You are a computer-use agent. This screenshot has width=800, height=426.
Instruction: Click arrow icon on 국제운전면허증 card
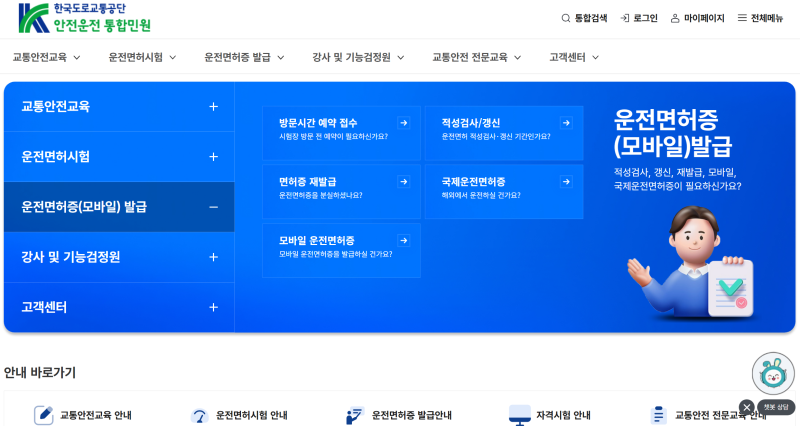tap(566, 182)
